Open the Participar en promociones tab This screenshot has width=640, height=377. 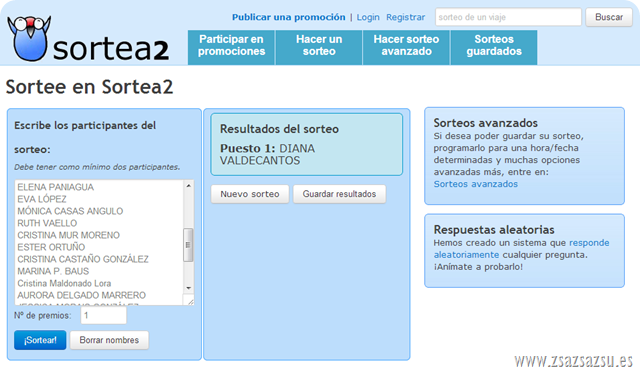[231, 47]
